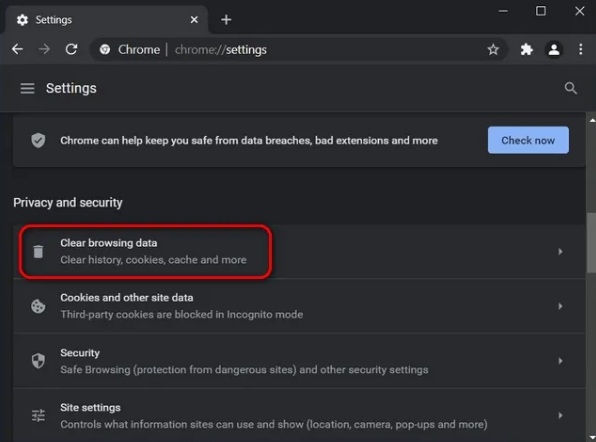
Task: Click the Settings tab gear icon
Action: [x=22, y=20]
